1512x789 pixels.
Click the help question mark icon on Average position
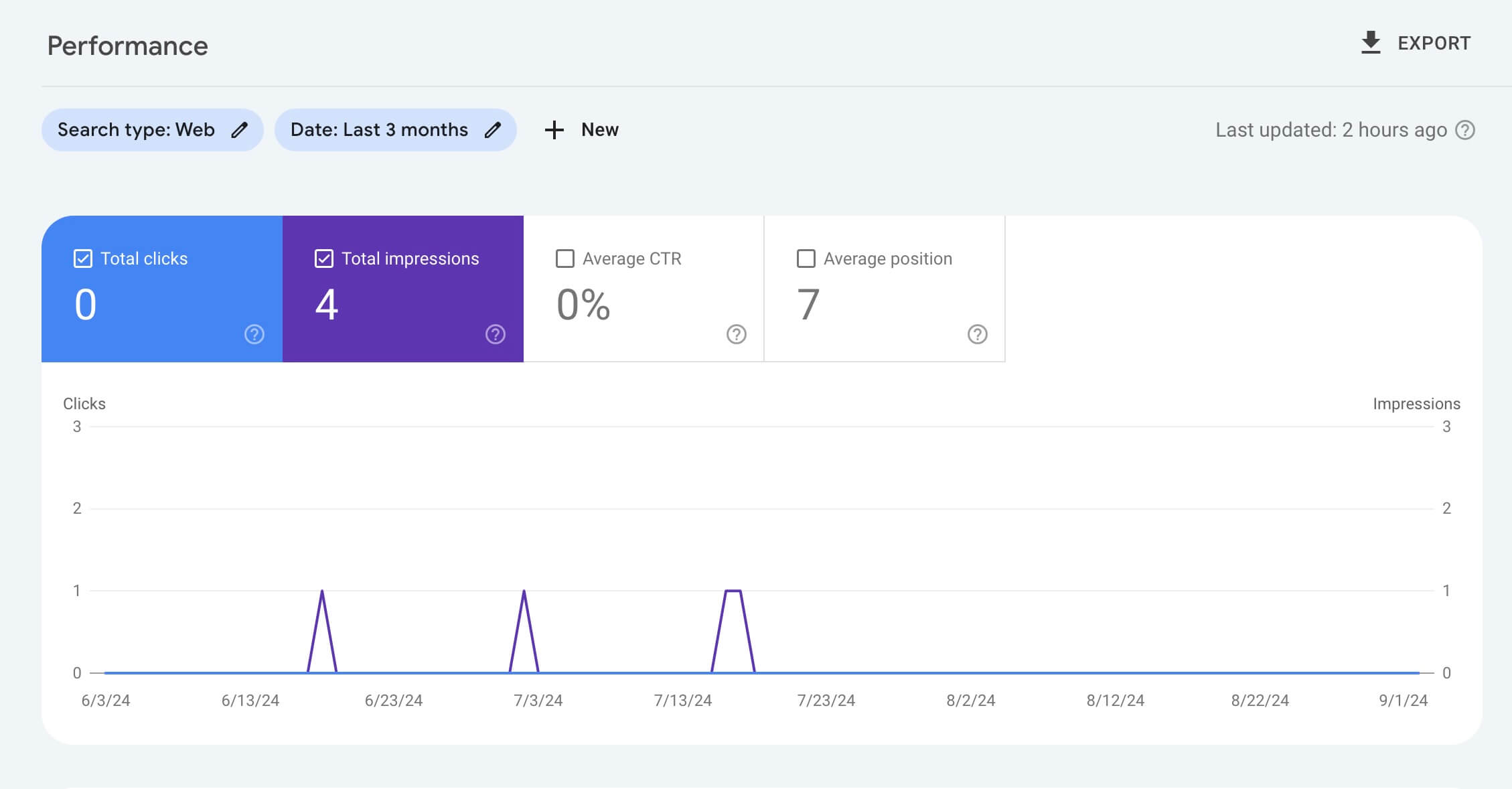tap(977, 335)
